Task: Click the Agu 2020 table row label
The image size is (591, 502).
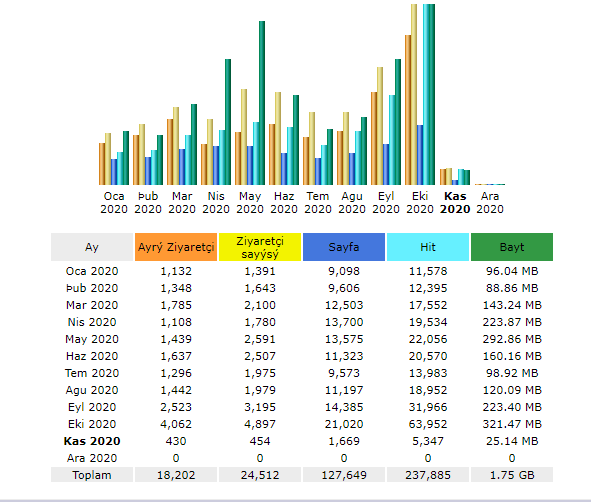Action: [x=92, y=390]
